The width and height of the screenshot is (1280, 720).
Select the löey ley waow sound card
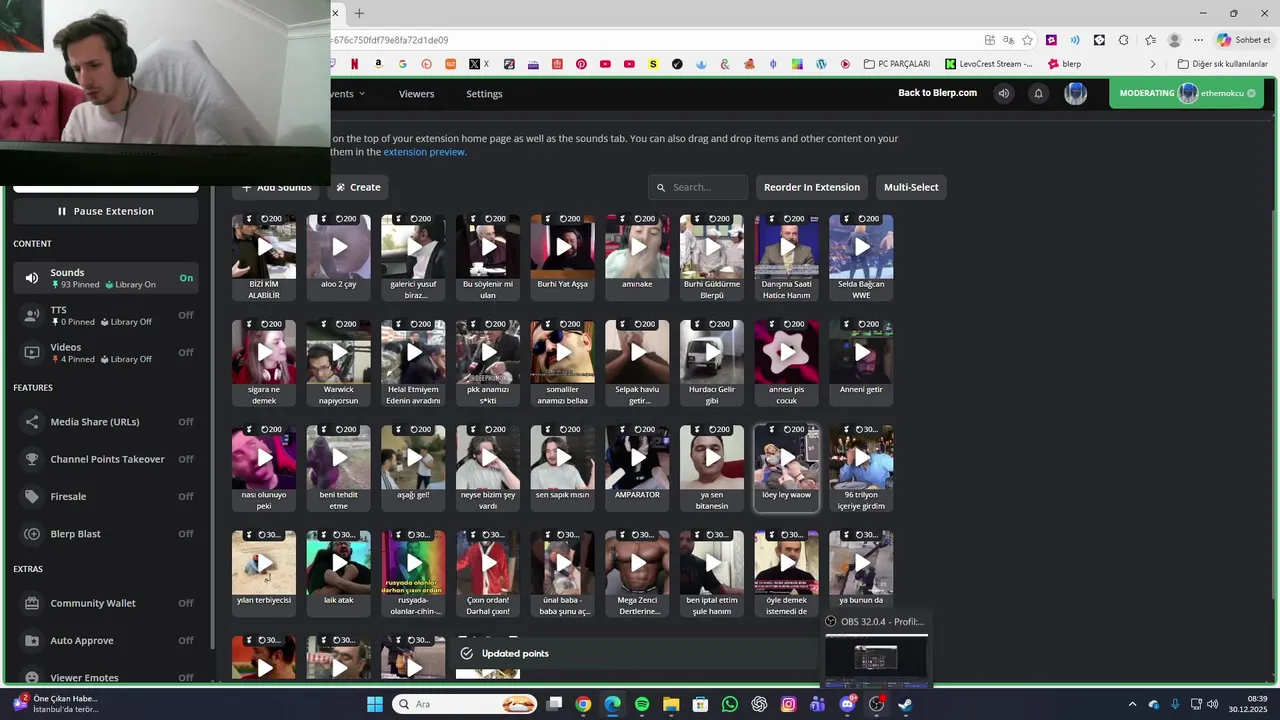(x=787, y=467)
